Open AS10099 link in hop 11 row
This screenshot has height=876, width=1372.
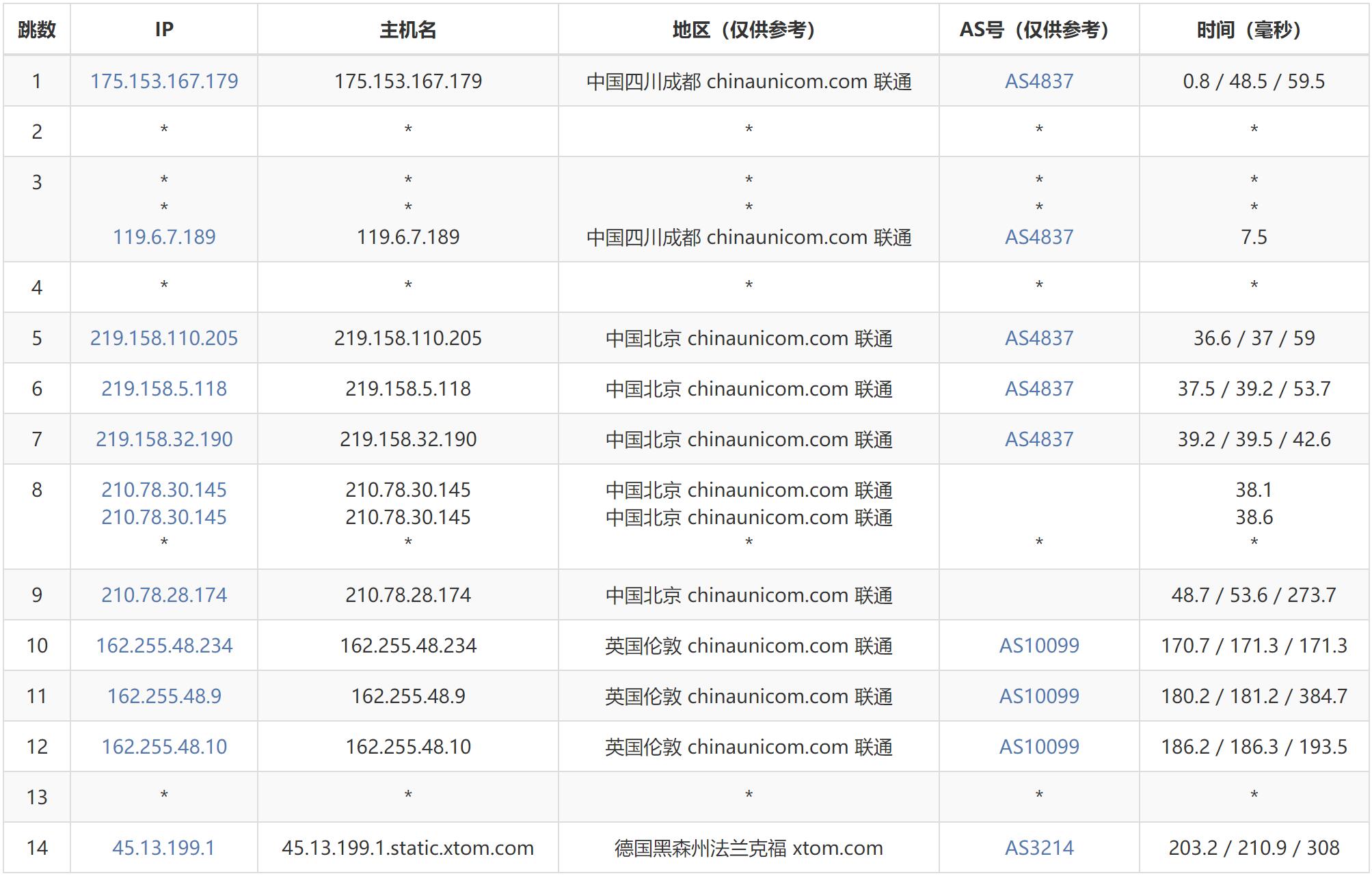[x=1039, y=696]
